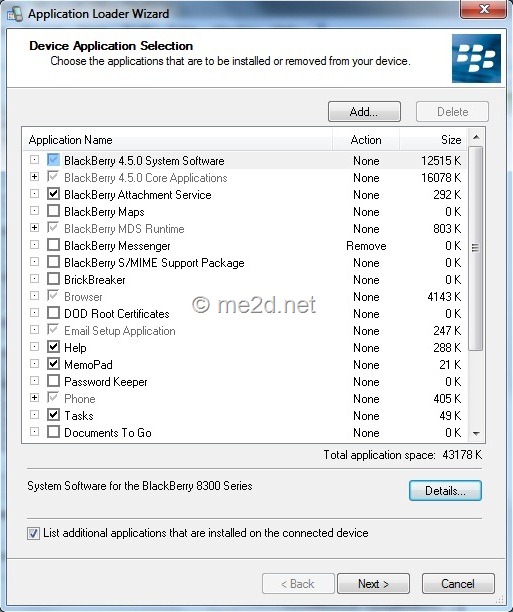The image size is (513, 612).
Task: Select the BlackBerry Messenger row text
Action: click(117, 246)
